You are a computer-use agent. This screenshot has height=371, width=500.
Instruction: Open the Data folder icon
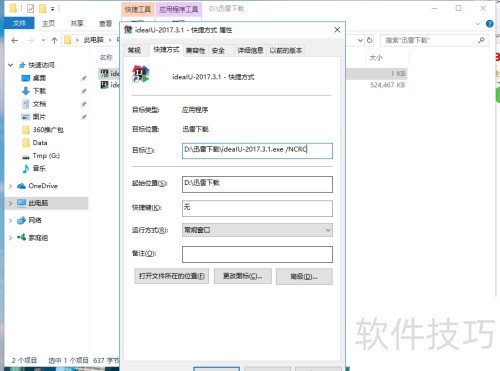click(26, 143)
